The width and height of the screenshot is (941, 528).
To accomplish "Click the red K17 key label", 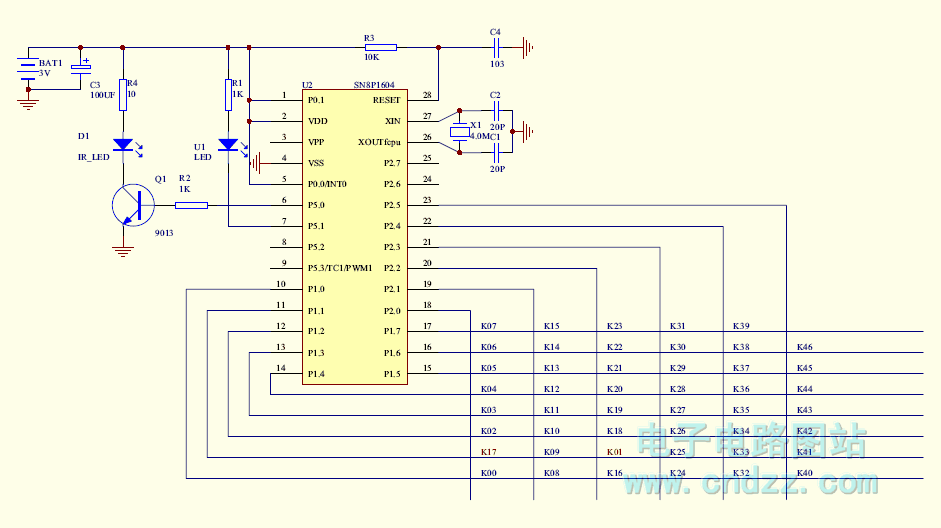I will coord(488,452).
